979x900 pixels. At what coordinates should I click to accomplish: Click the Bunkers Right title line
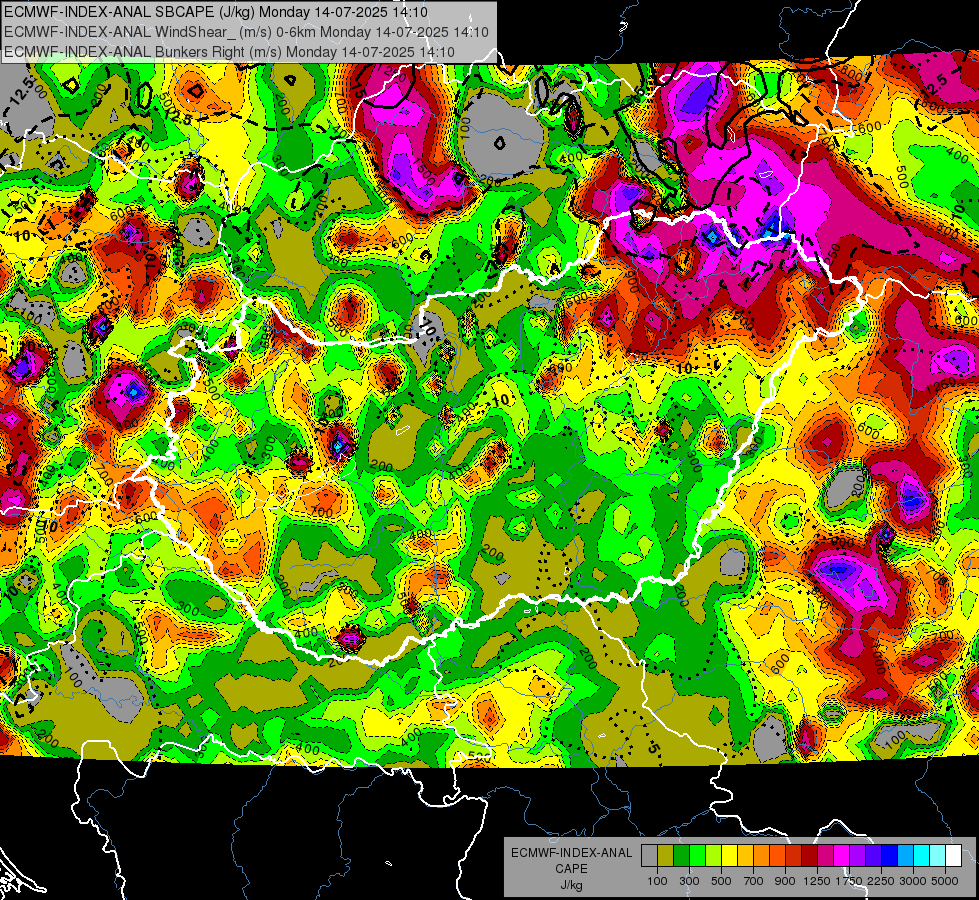(229, 52)
